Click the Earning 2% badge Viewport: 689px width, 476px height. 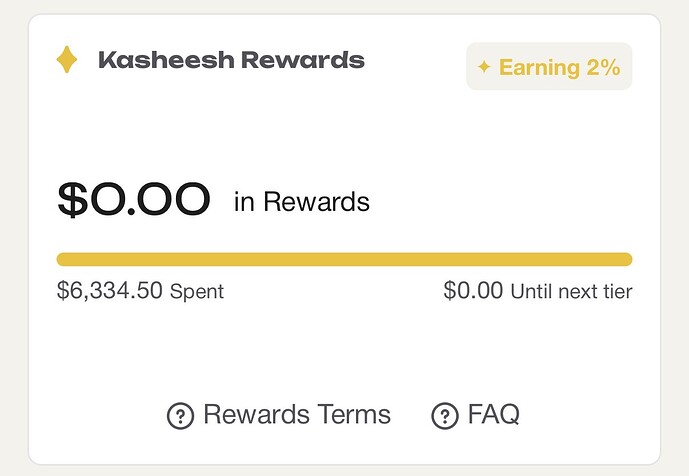coord(549,67)
